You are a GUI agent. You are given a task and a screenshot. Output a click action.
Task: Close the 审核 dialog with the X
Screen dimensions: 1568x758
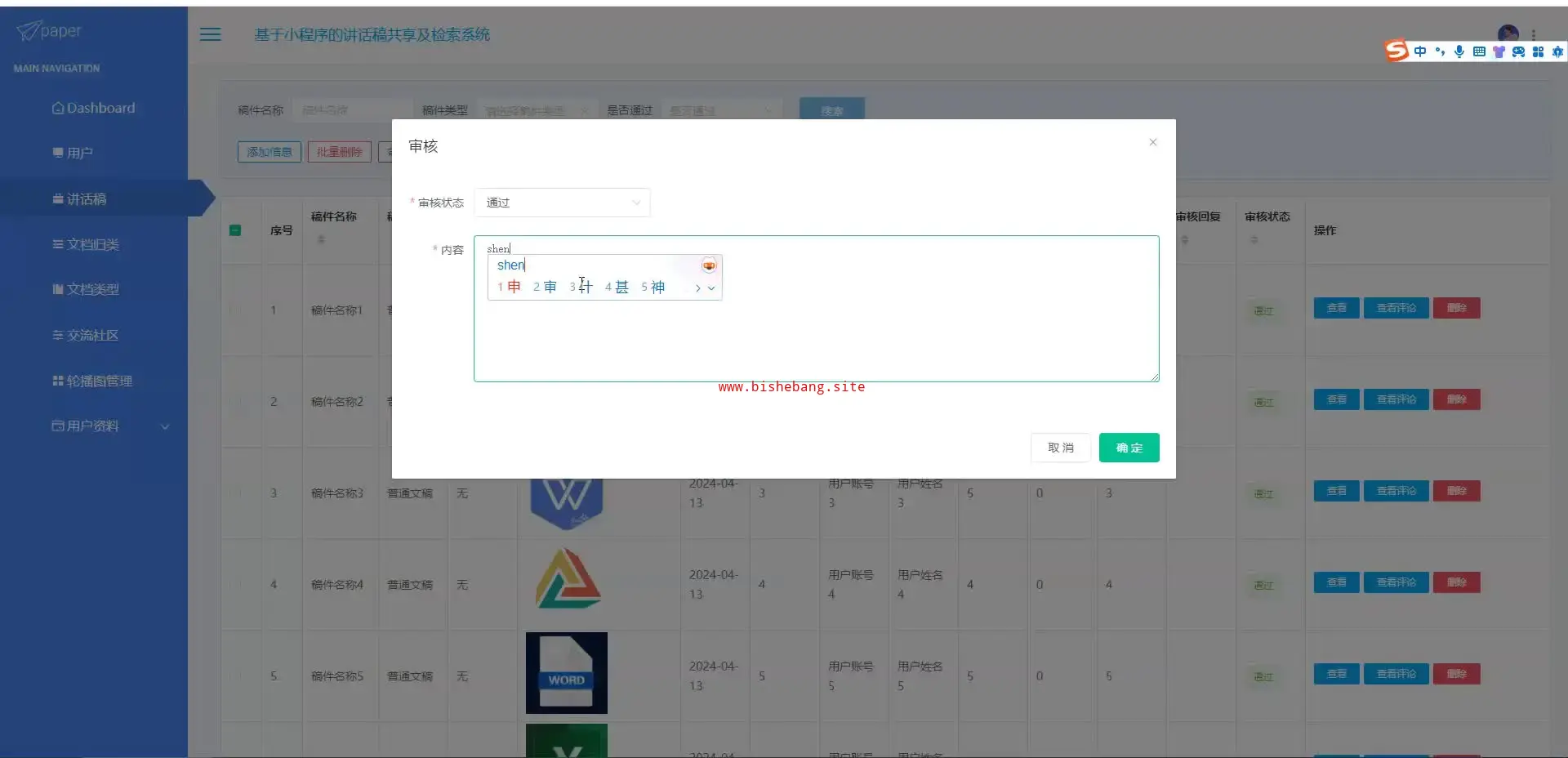coord(1153,142)
